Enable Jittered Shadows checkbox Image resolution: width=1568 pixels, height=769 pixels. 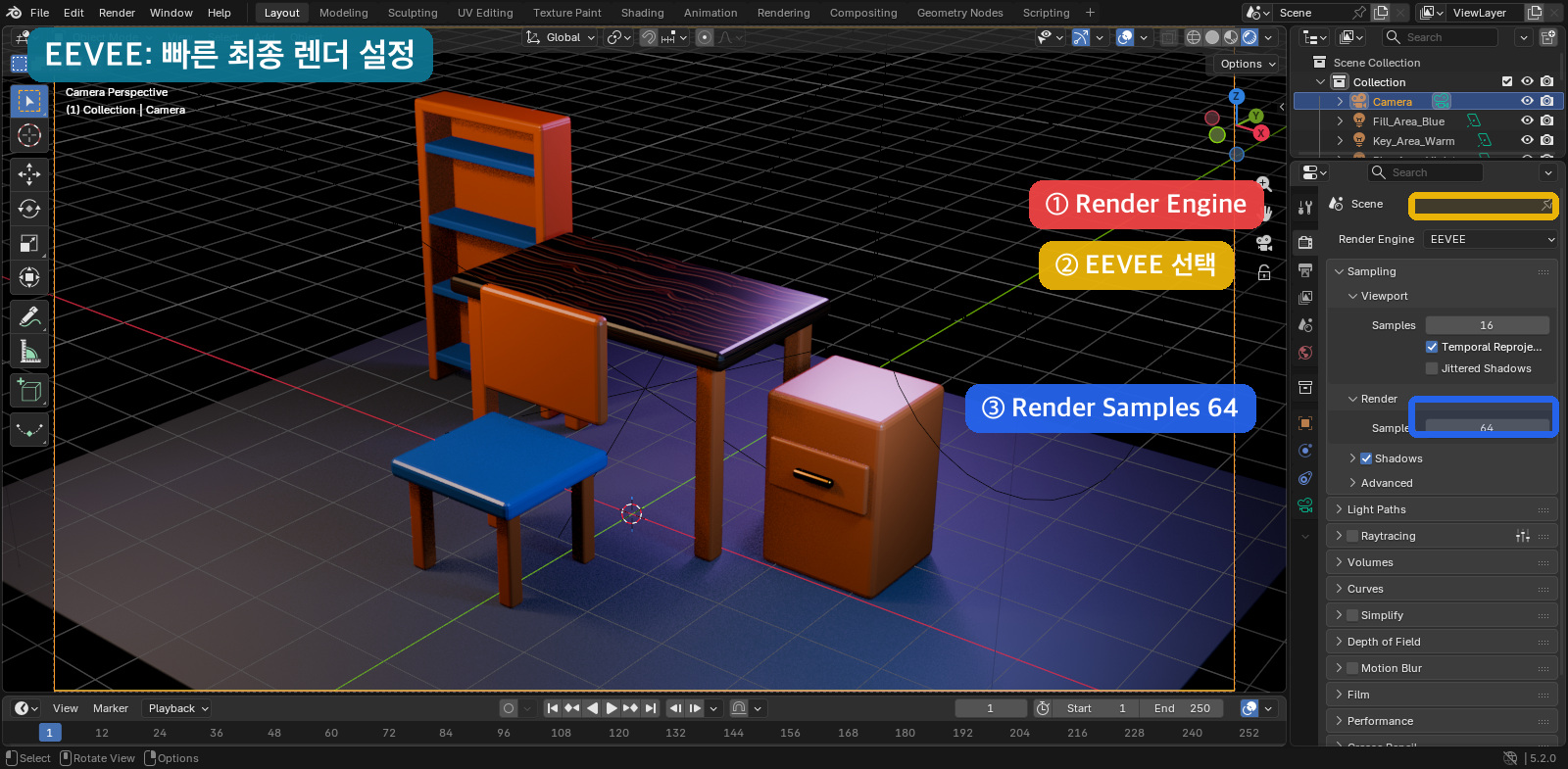(1432, 368)
